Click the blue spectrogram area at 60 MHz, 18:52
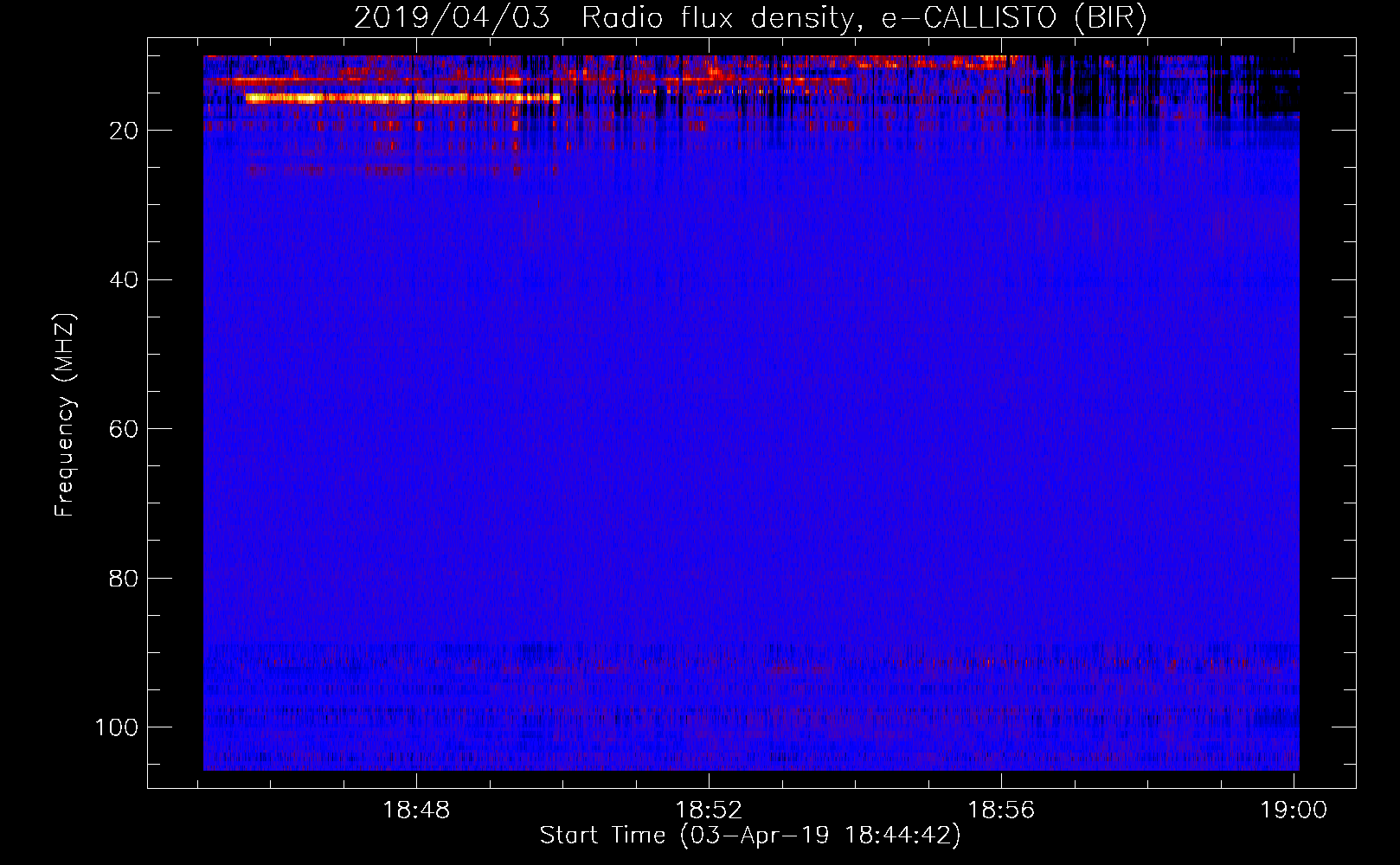 point(709,428)
